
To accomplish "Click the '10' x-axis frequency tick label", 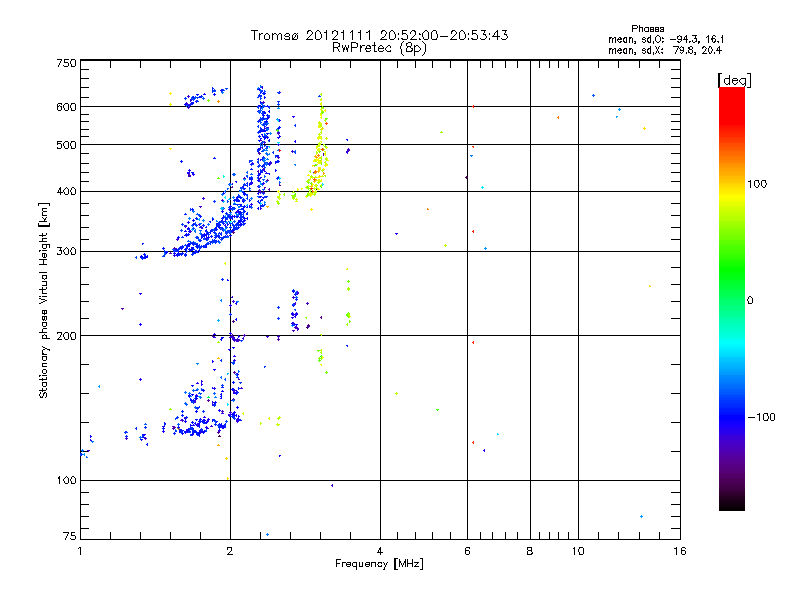I will pos(578,551).
